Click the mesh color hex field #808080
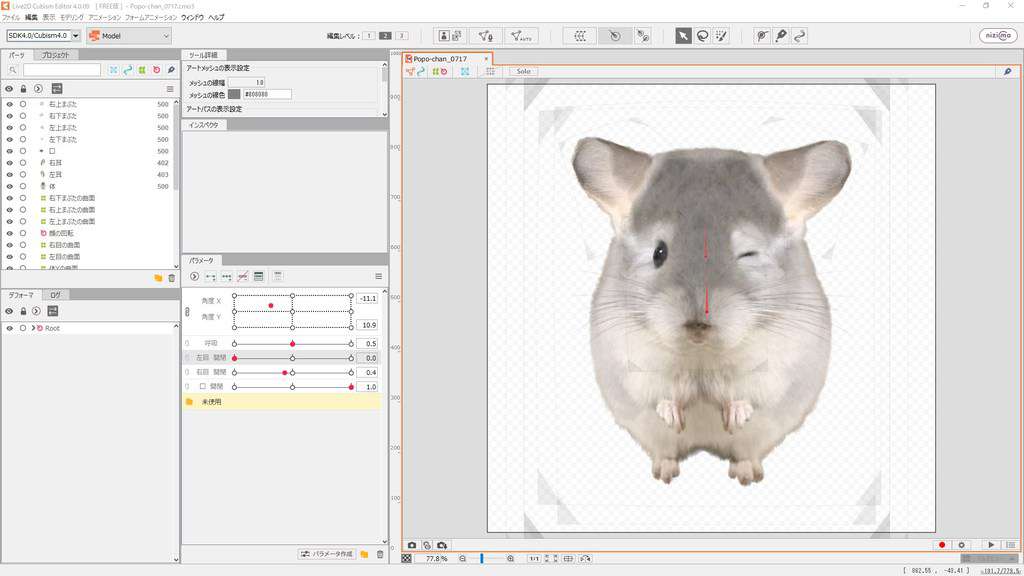This screenshot has width=1024, height=576. (x=266, y=94)
